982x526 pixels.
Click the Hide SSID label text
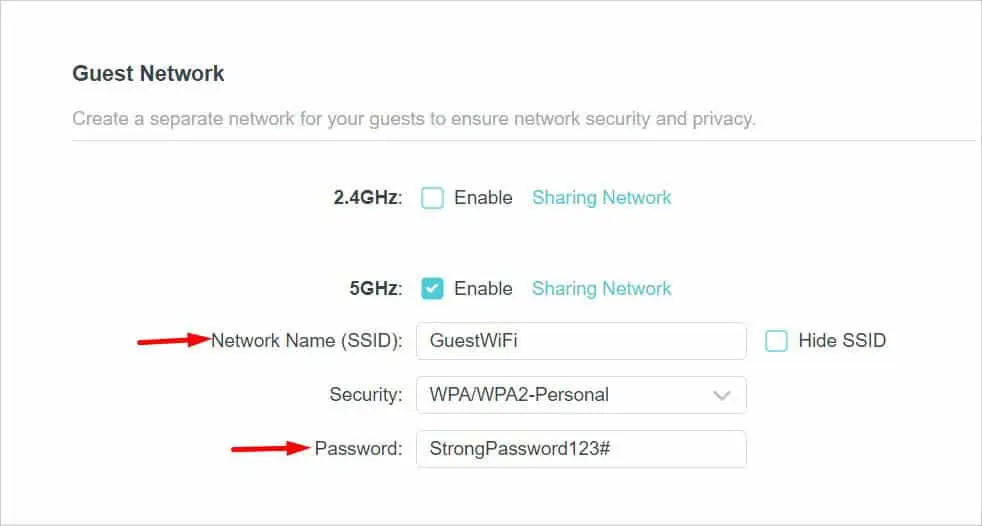pos(841,341)
